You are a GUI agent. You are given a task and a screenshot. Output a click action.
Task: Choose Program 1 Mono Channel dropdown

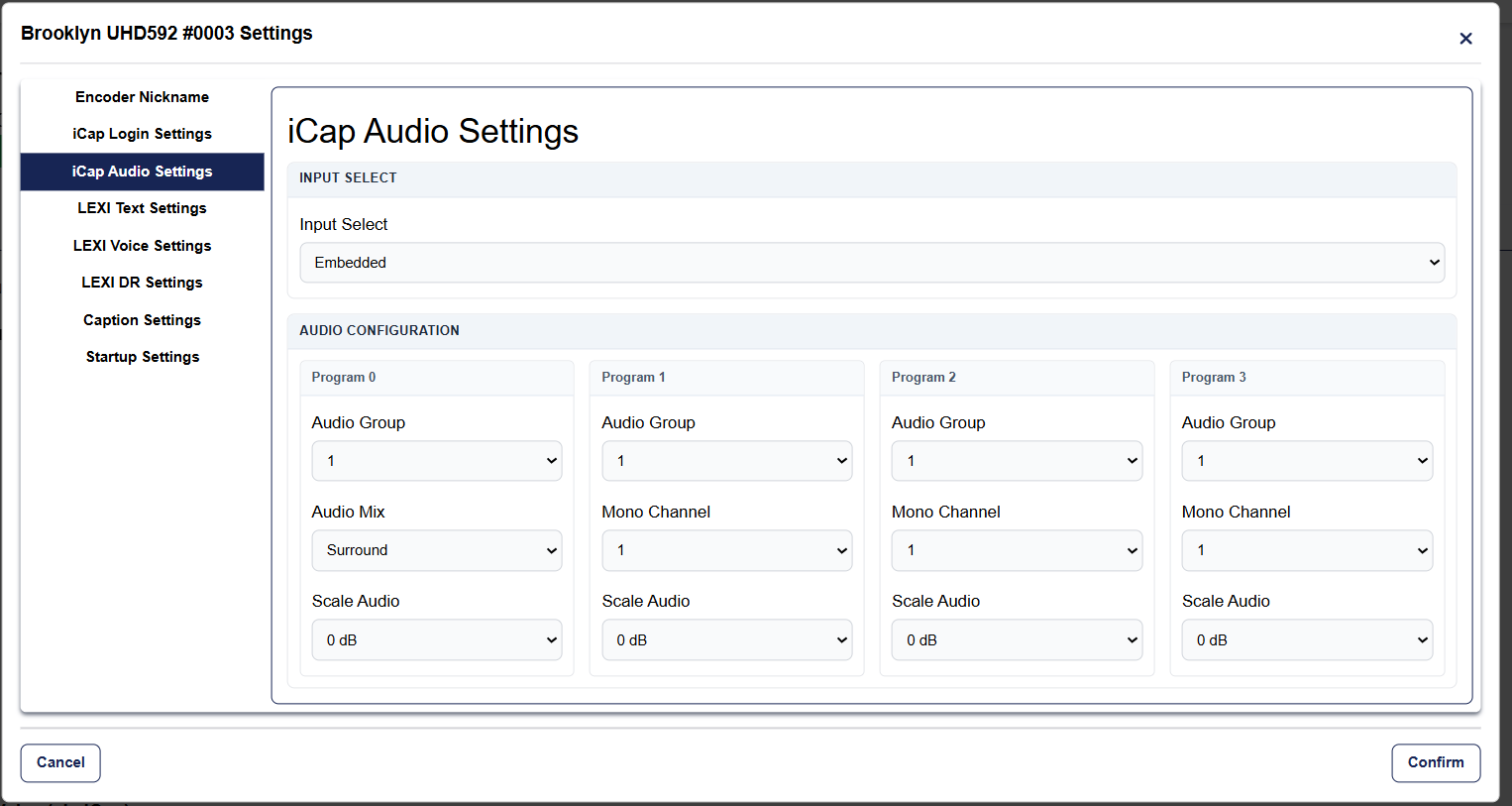727,550
